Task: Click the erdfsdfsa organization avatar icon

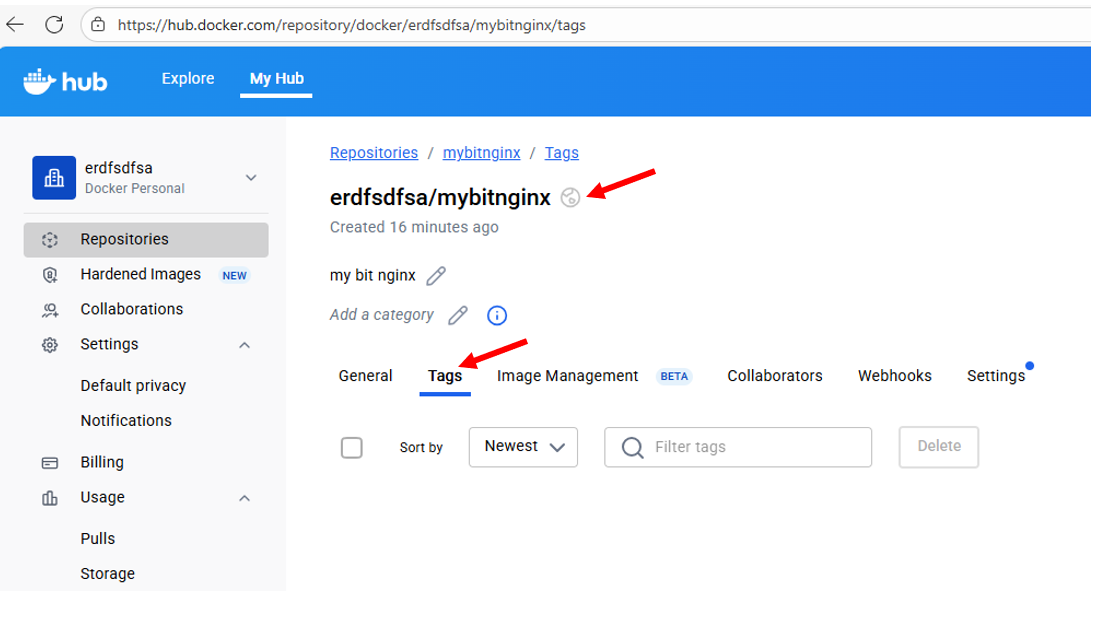Action: pyautogui.click(x=54, y=177)
